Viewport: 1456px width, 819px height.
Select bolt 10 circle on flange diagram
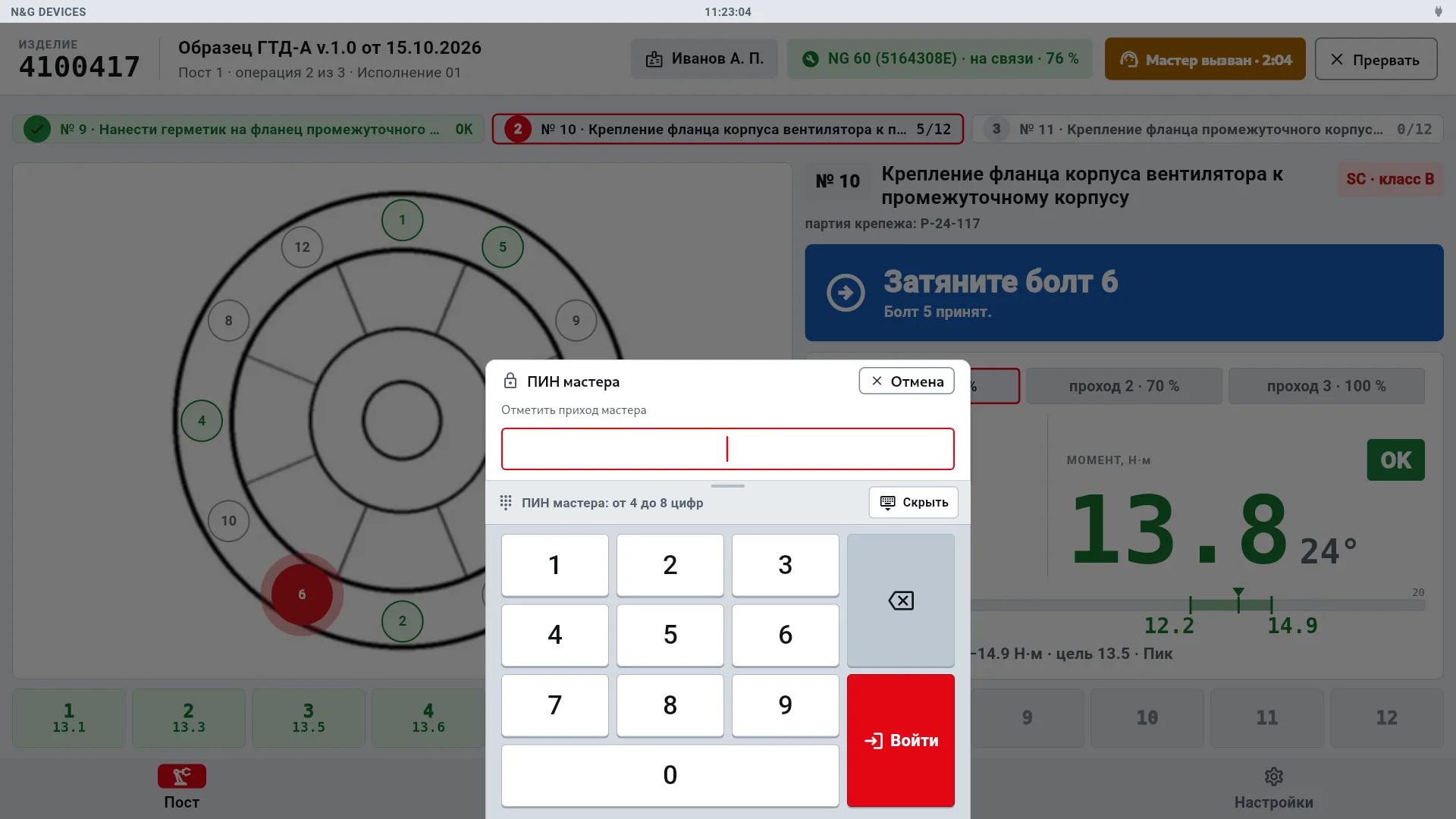pyautogui.click(x=228, y=520)
